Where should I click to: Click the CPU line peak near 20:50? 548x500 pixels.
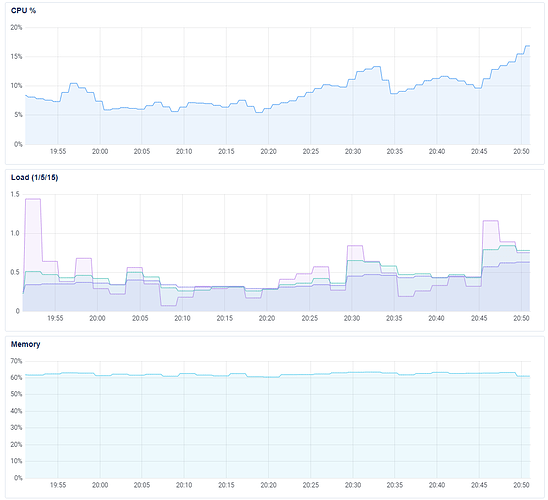coord(528,46)
